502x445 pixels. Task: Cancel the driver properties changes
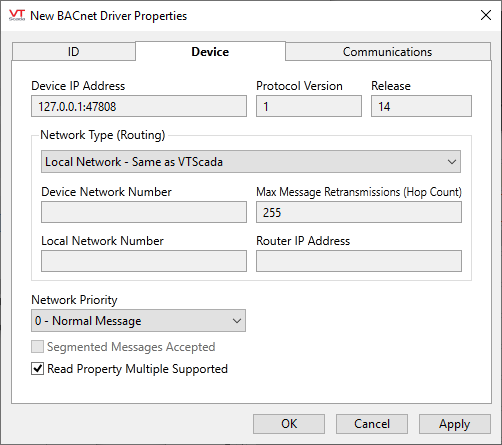pyautogui.click(x=372, y=424)
